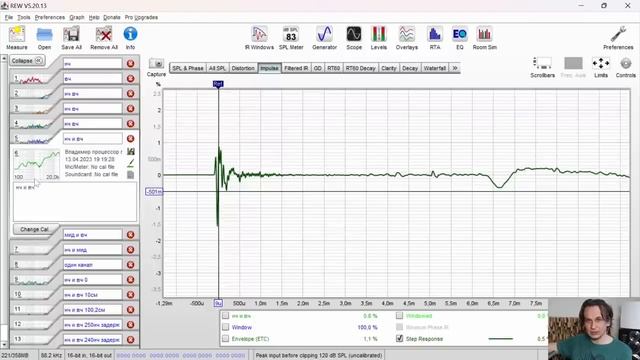Enable the Window trace checkbox
This screenshot has width=640, height=360.
click(x=225, y=327)
